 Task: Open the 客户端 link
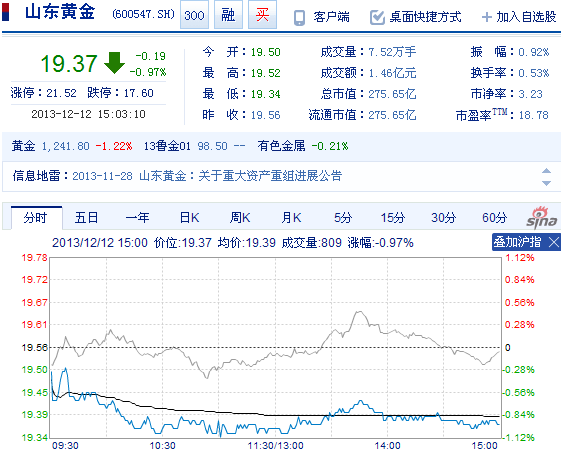(331, 17)
